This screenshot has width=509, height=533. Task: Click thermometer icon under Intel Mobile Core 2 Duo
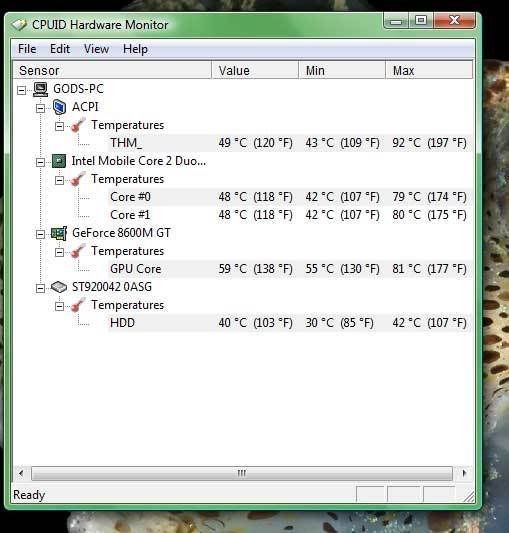[x=78, y=179]
